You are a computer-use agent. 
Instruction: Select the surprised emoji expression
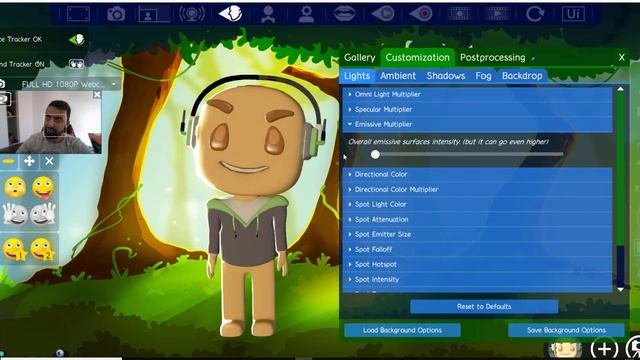coord(15,188)
